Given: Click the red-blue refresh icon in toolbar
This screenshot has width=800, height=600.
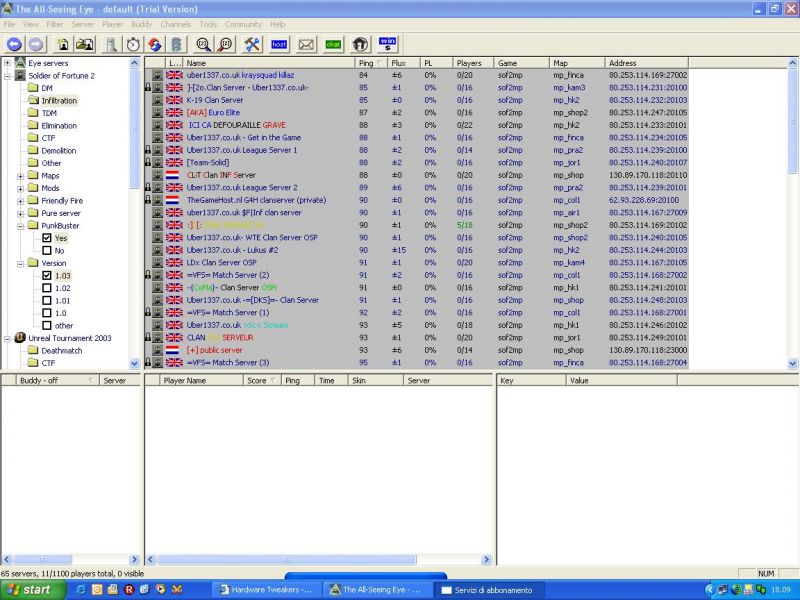Looking at the screenshot, I should pos(155,44).
